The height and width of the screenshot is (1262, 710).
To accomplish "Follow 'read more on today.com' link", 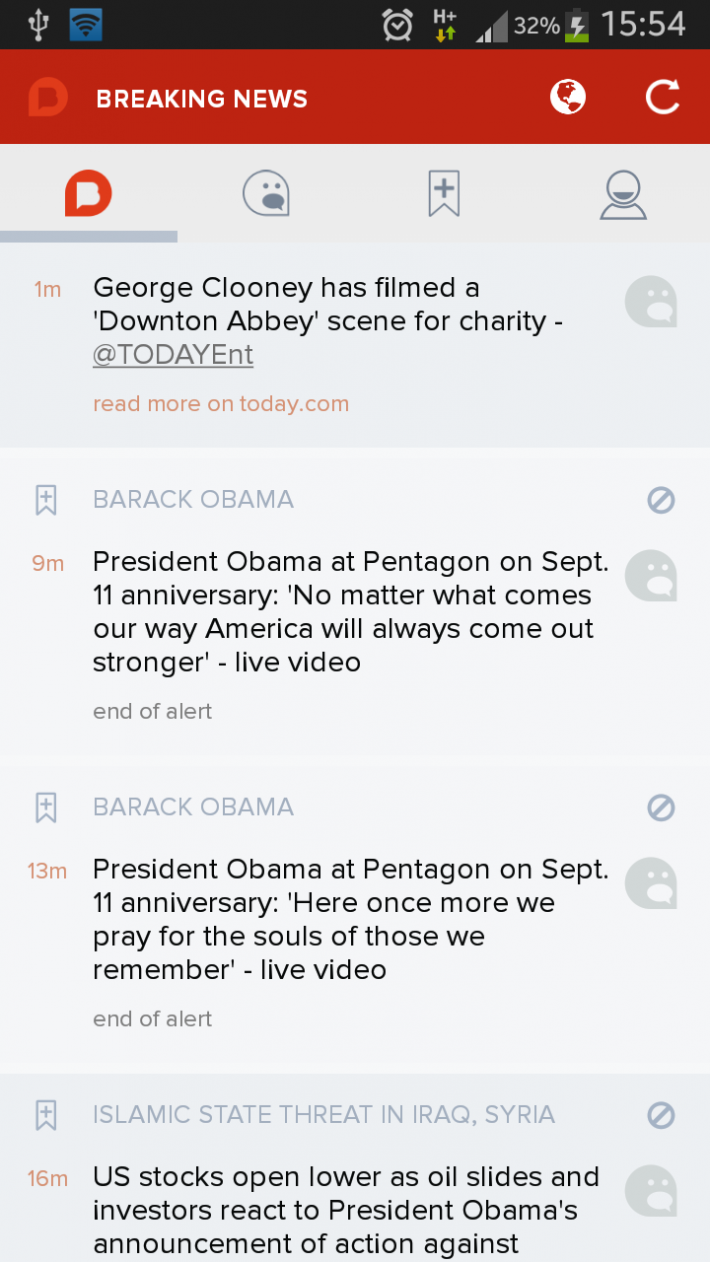I will 221,404.
